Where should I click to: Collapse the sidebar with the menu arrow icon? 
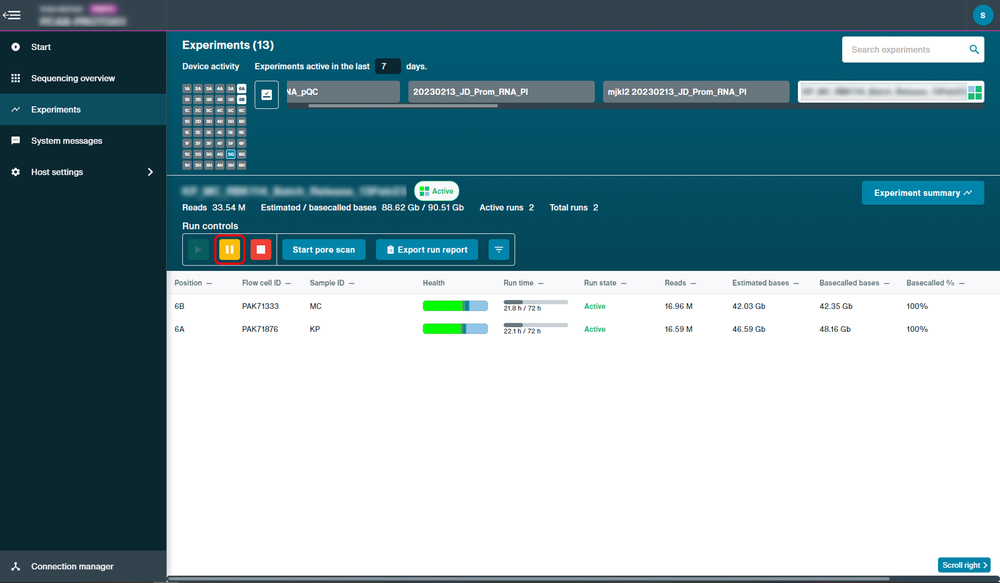[x=11, y=15]
